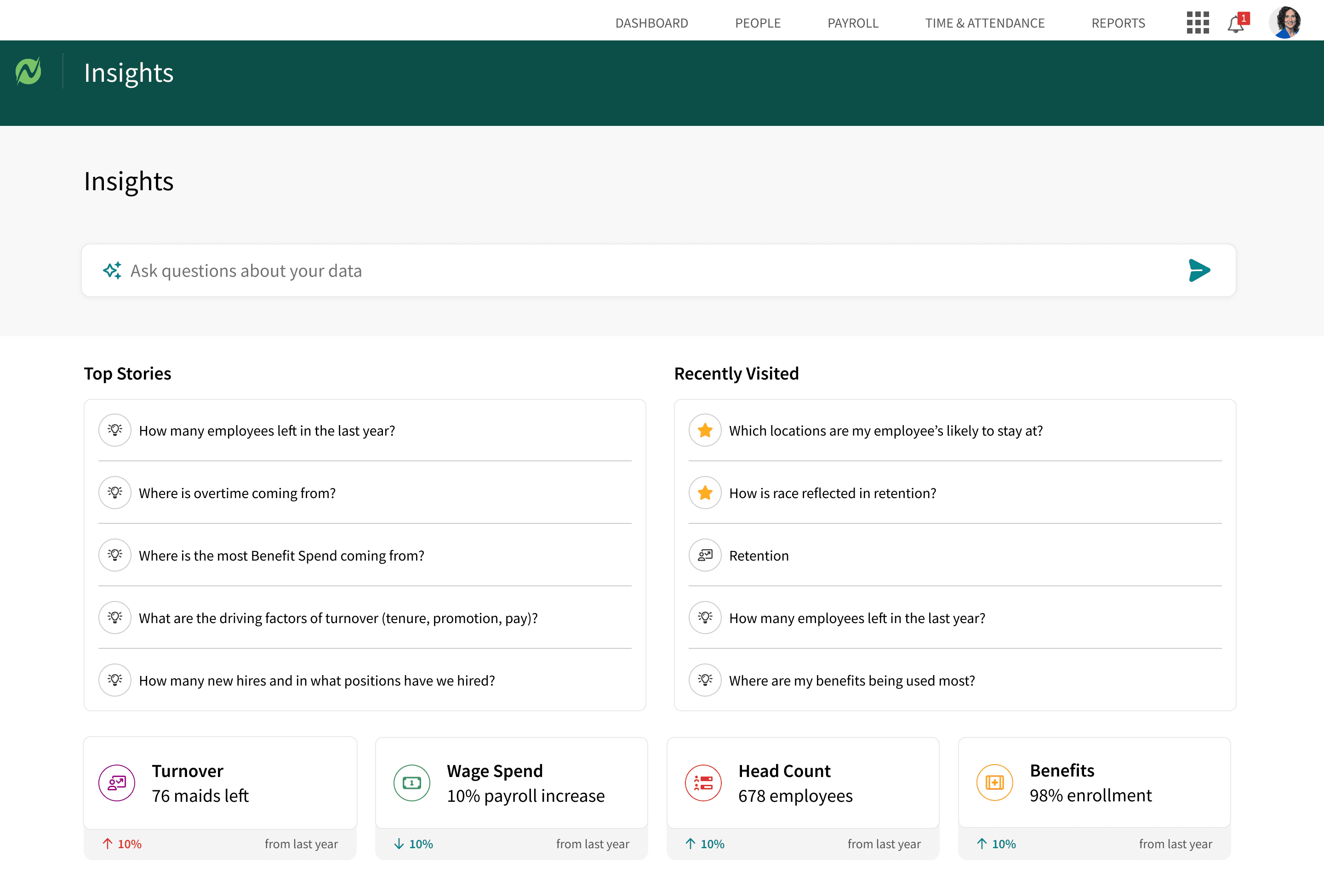The height and width of the screenshot is (896, 1324).
Task: Click the lightbulb next to overtime question
Action: (x=115, y=493)
